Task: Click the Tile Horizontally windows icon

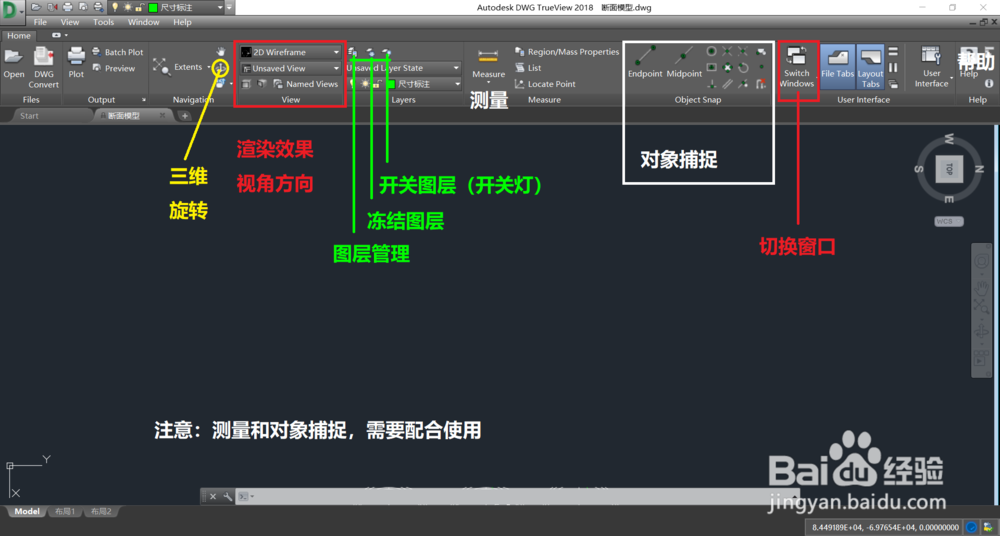Action: point(893,52)
